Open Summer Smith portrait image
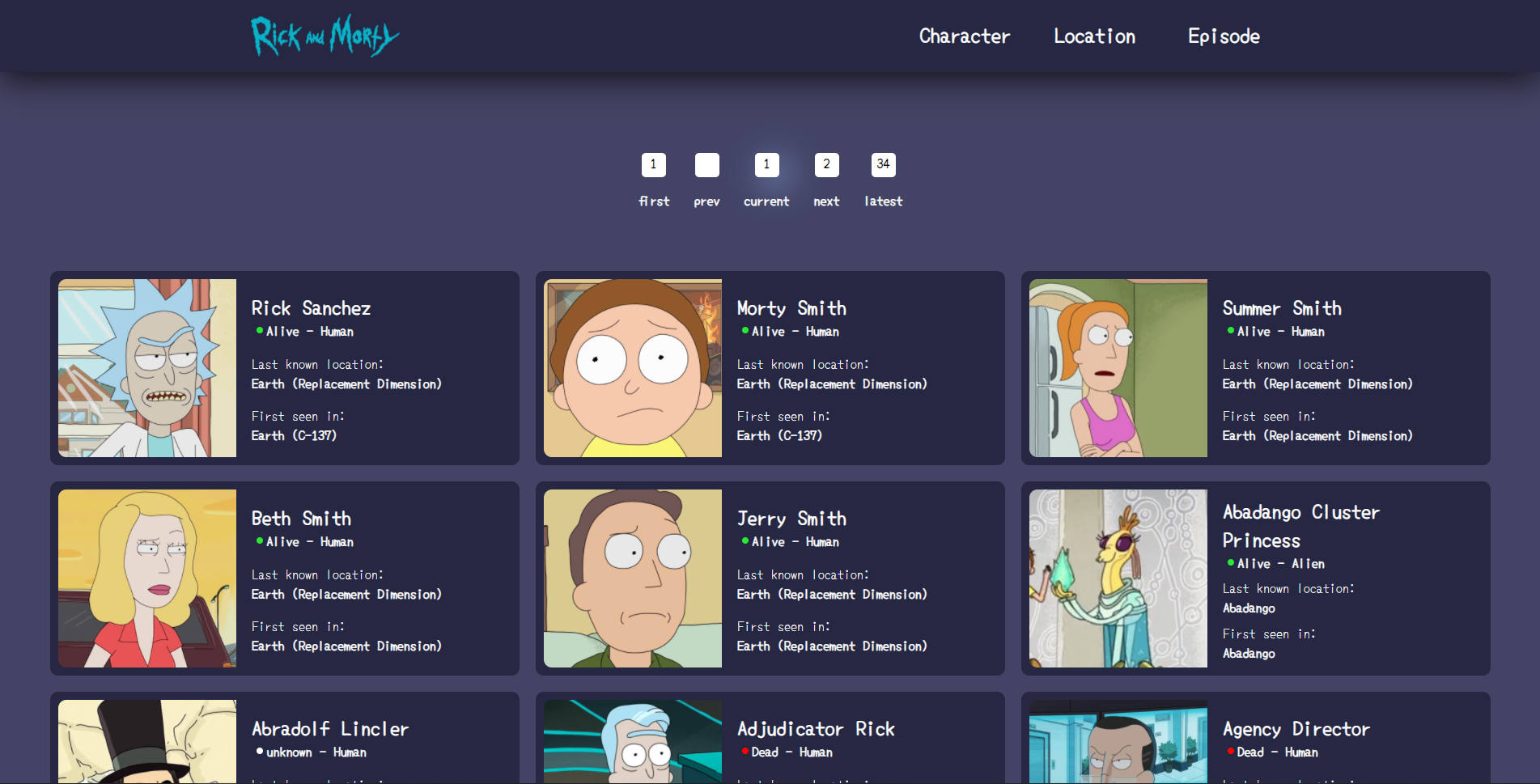This screenshot has width=1540, height=784. coord(1118,368)
